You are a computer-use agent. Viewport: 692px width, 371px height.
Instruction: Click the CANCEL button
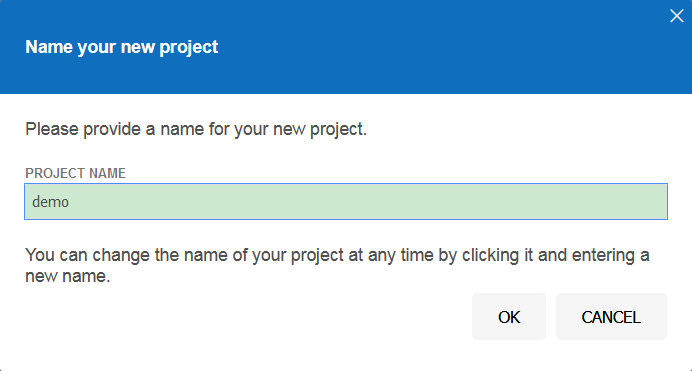[x=611, y=317]
